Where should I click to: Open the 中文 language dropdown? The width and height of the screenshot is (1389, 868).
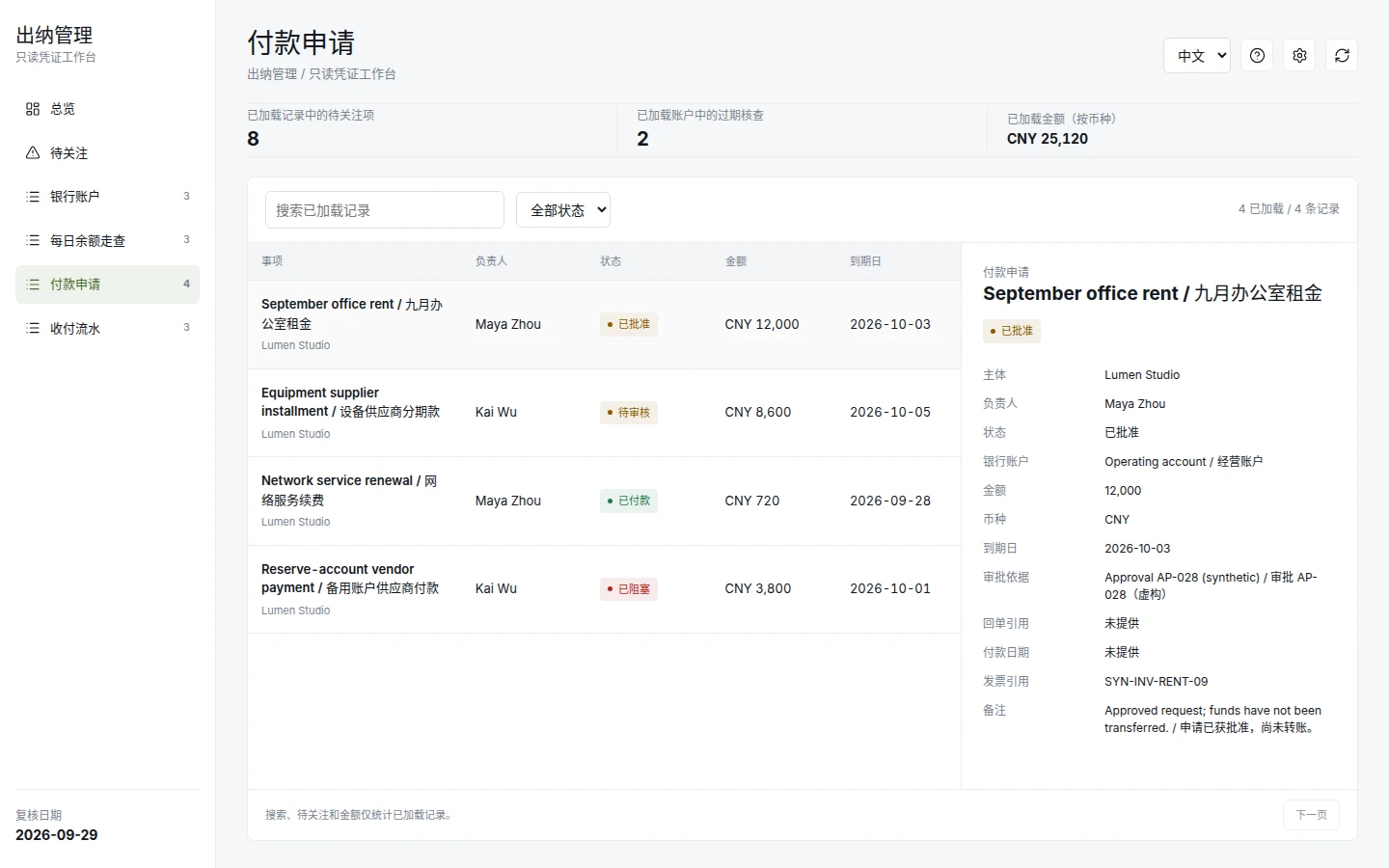click(1197, 56)
